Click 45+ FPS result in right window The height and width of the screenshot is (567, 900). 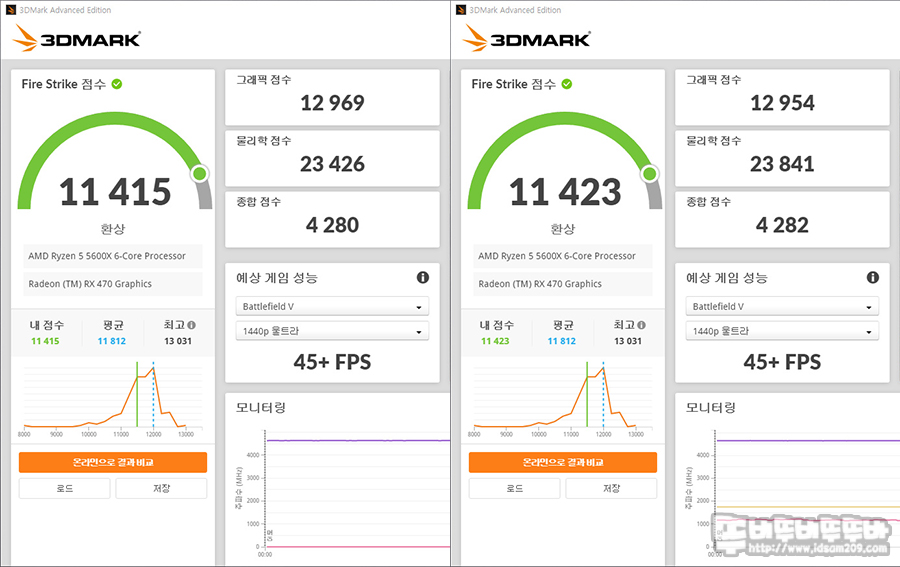[782, 362]
